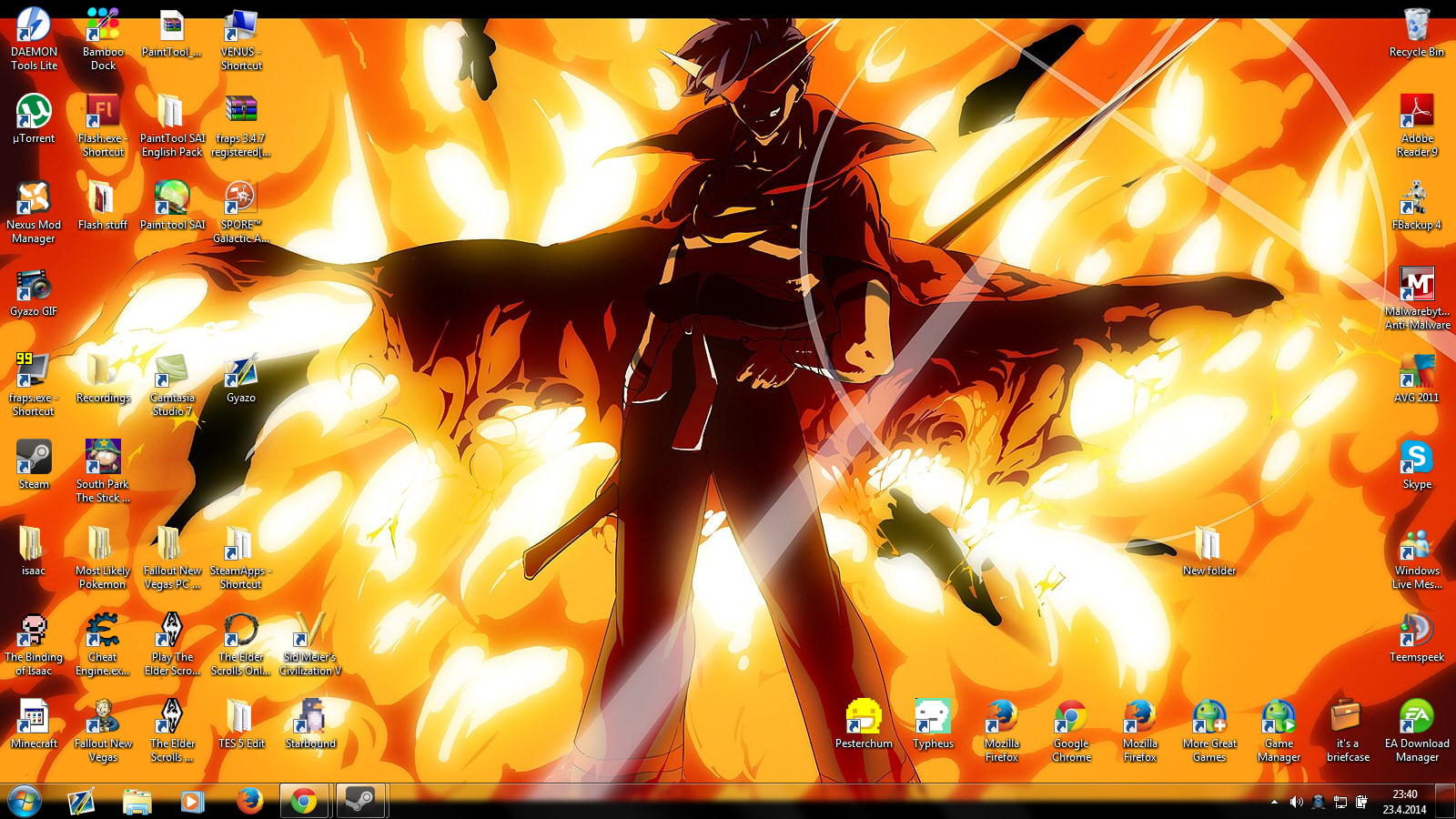Select the VENUS - Shortcut icon
This screenshot has height=819, width=1456.
point(241,40)
